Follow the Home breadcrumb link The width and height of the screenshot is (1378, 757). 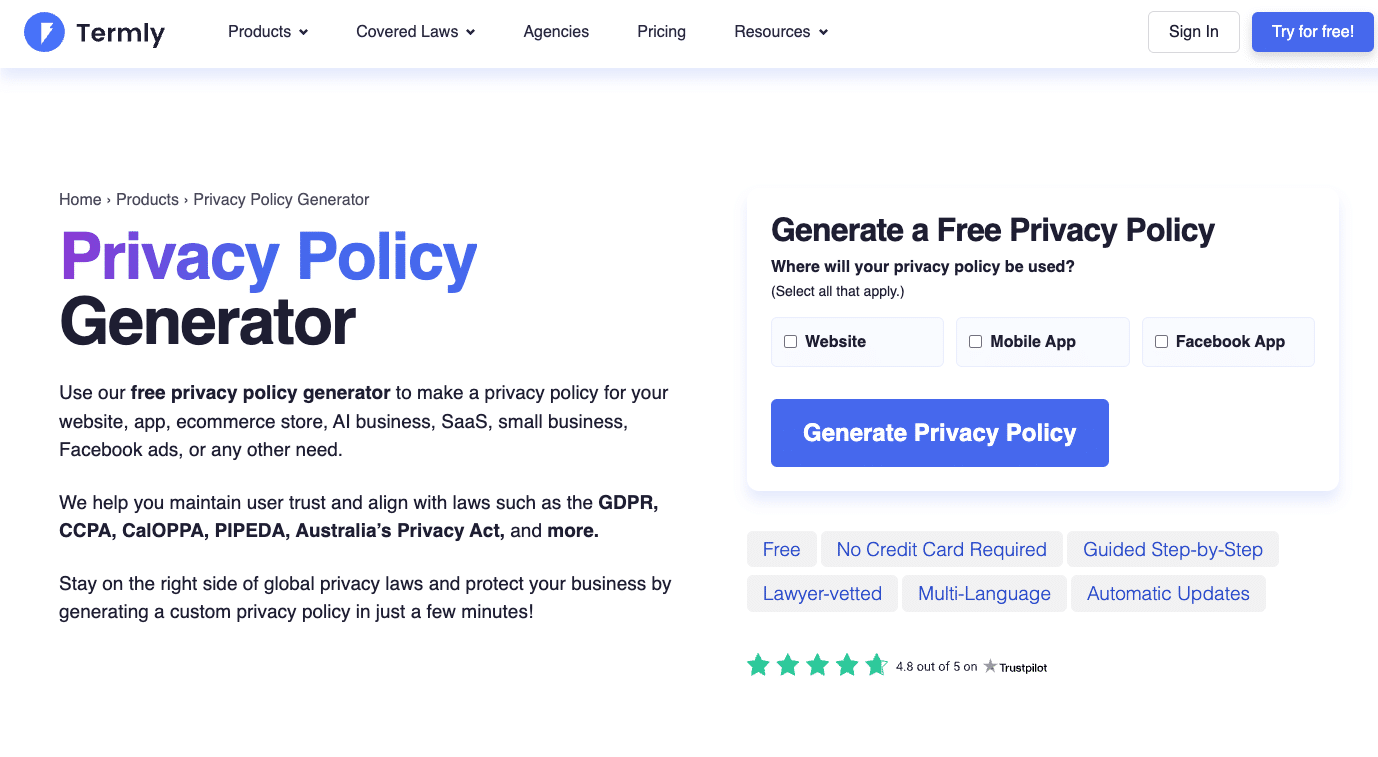click(80, 200)
